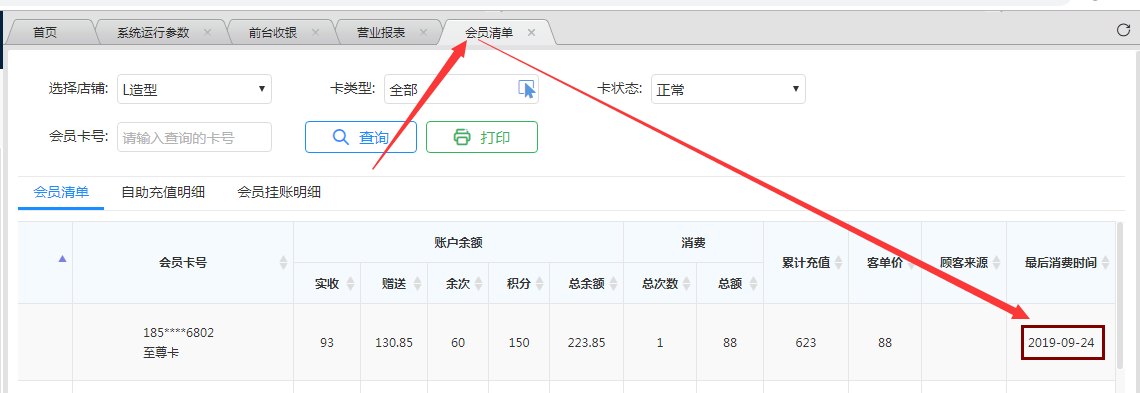Viewport: 1140px width, 393px height.
Task: Sort by 最后消费时间 column arrows
Action: click(x=1106, y=263)
